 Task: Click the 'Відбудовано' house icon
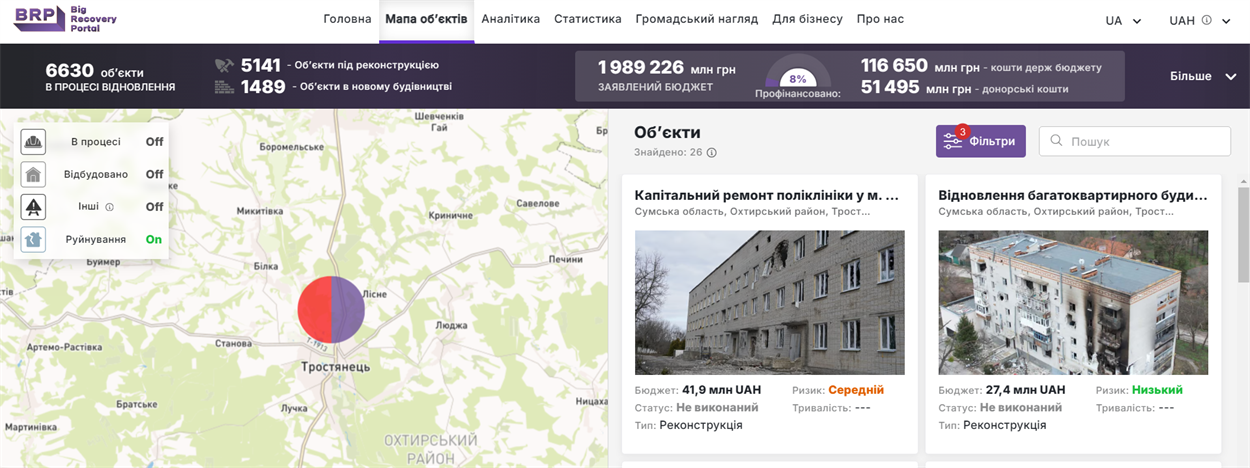[x=34, y=174]
